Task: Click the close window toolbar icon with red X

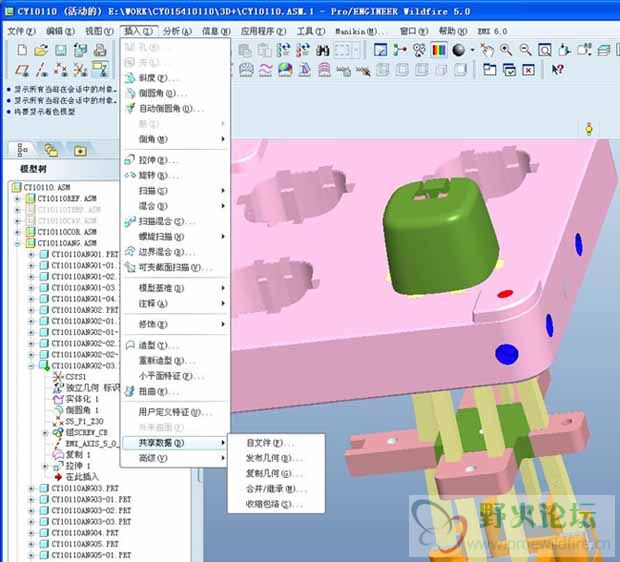Action: pyautogui.click(x=529, y=70)
